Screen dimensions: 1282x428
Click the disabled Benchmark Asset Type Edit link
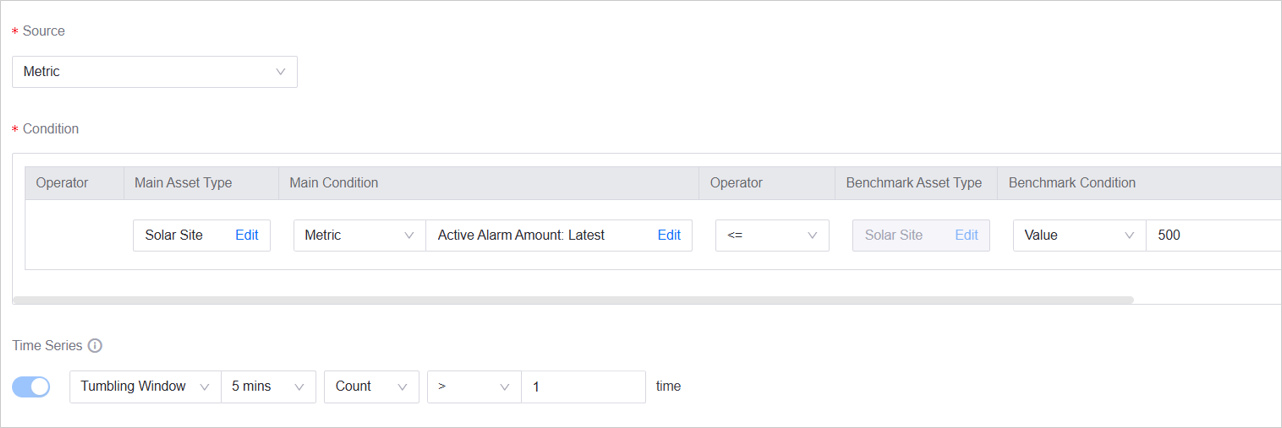[966, 236]
